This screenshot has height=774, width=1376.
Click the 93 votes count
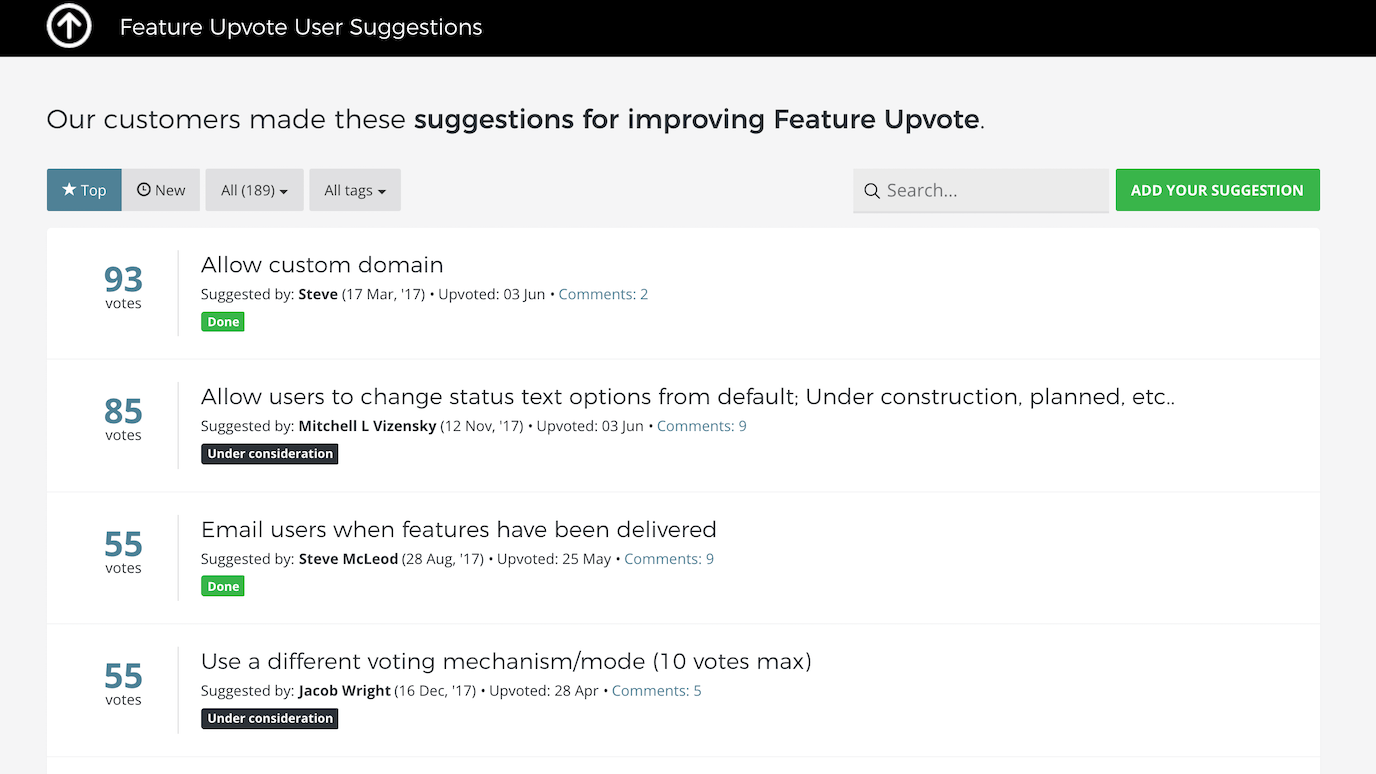pos(122,280)
